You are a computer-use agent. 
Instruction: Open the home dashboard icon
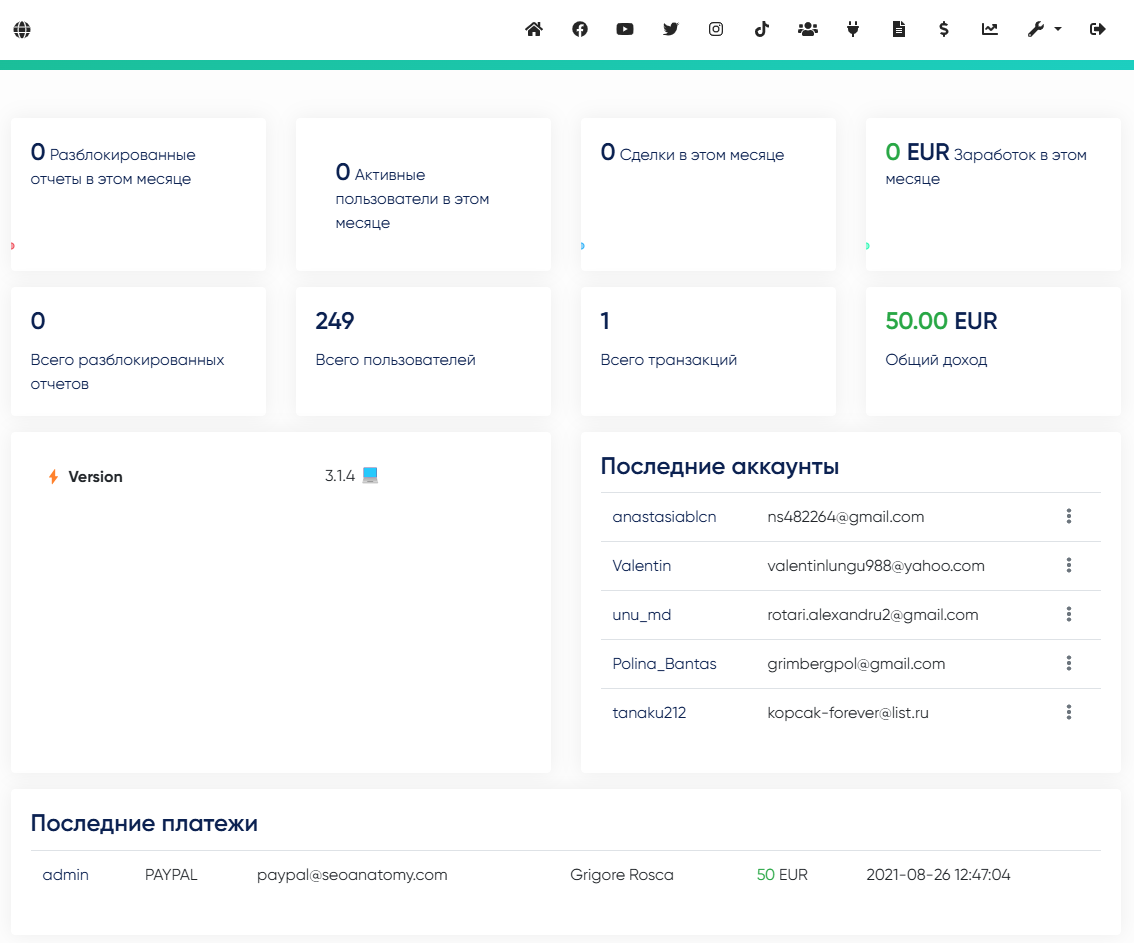pyautogui.click(x=534, y=29)
